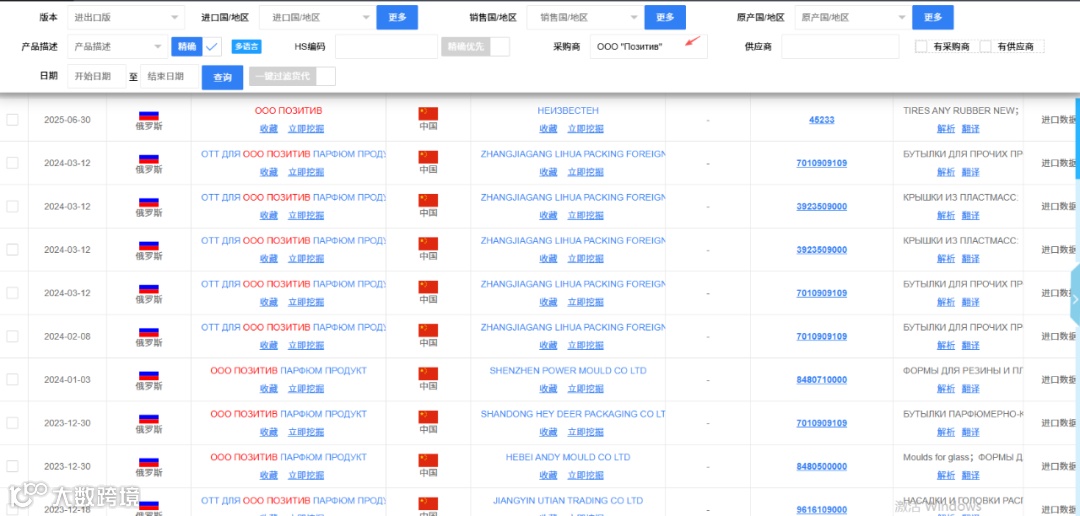Image resolution: width=1080 pixels, height=516 pixels.
Task: Click the Russia flag in the 2024-01-03 row
Action: 149,375
